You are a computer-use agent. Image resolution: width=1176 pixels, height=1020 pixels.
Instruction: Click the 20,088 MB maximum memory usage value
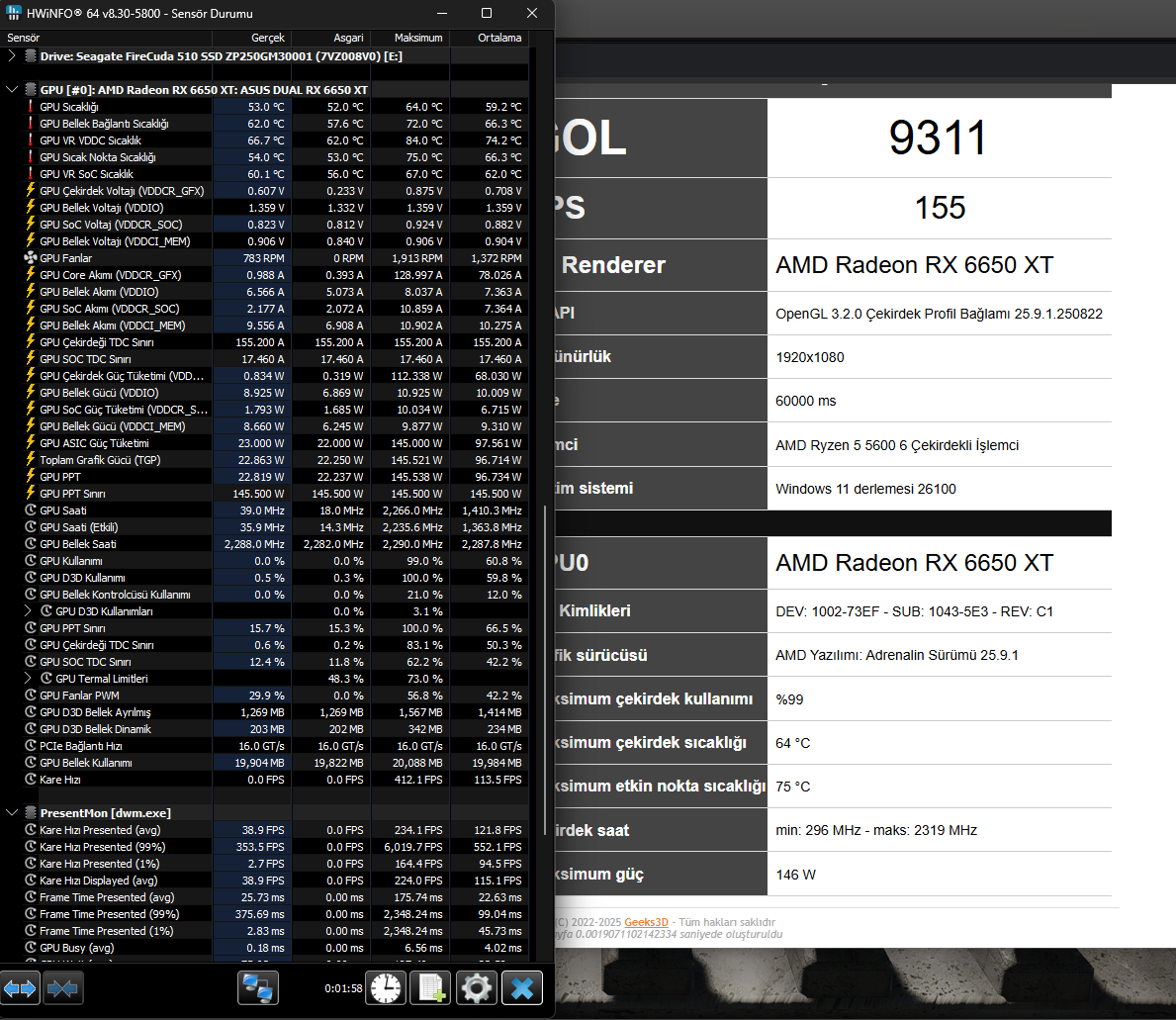(x=417, y=763)
